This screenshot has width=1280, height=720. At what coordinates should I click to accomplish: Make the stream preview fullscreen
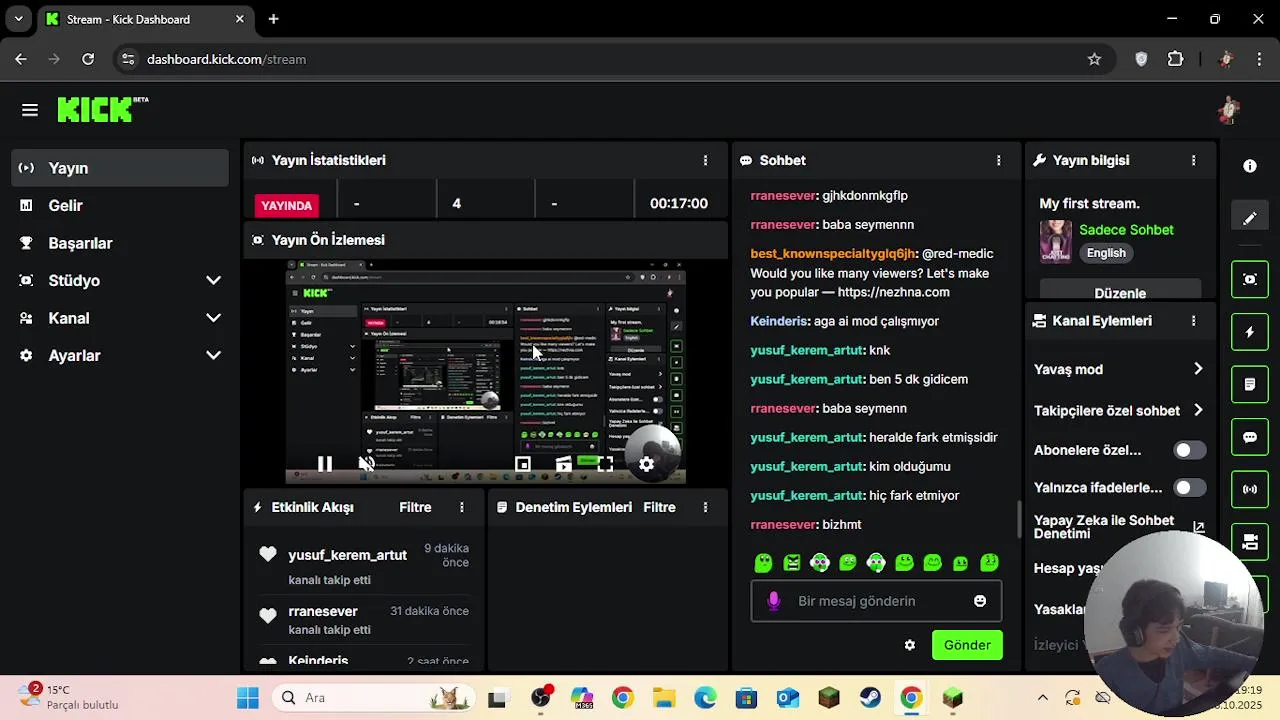pyautogui.click(x=605, y=464)
